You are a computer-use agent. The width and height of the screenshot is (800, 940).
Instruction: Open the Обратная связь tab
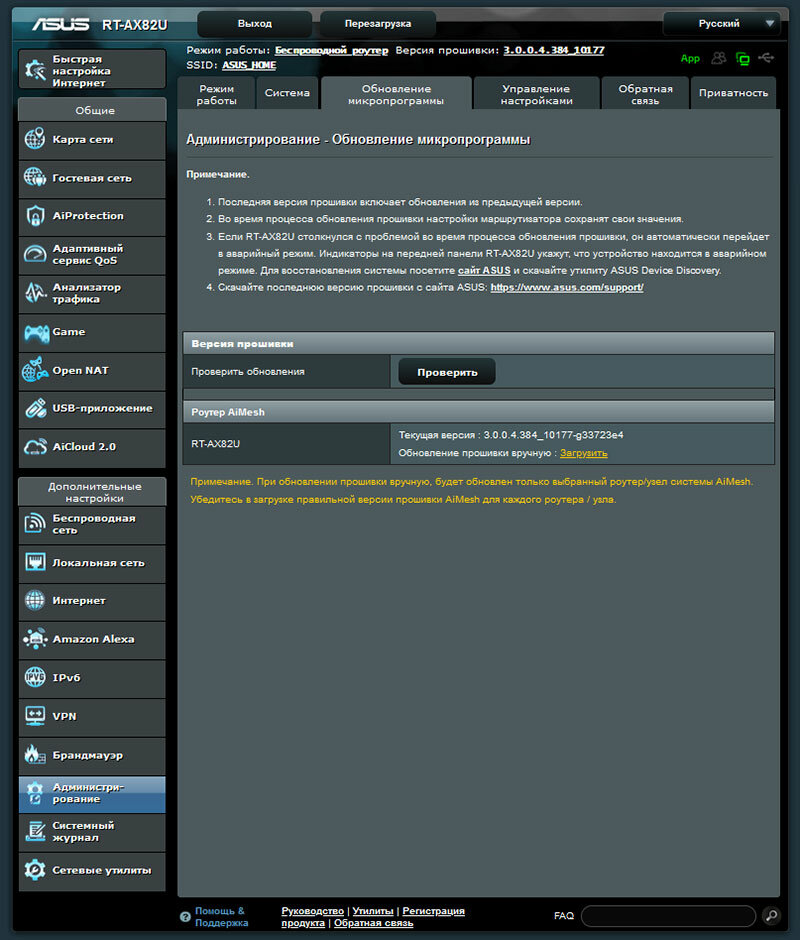tap(645, 94)
